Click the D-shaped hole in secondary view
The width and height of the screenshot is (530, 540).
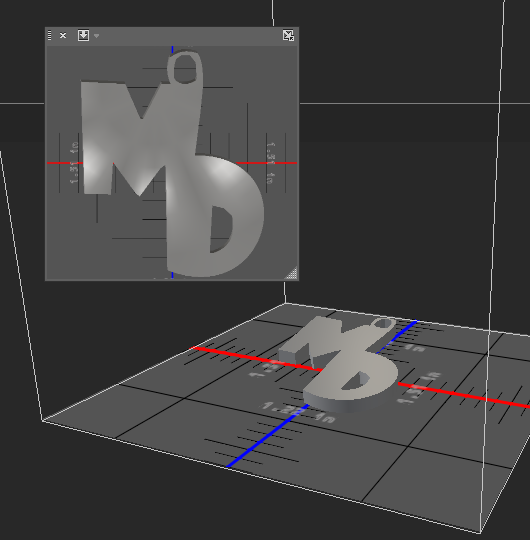[221, 229]
